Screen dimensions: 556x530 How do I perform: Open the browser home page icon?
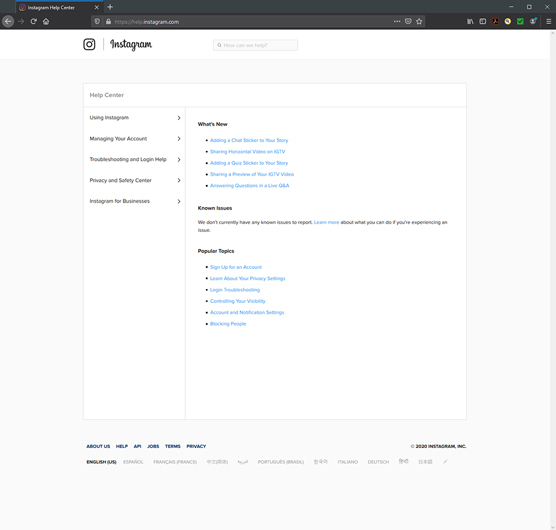point(46,21)
